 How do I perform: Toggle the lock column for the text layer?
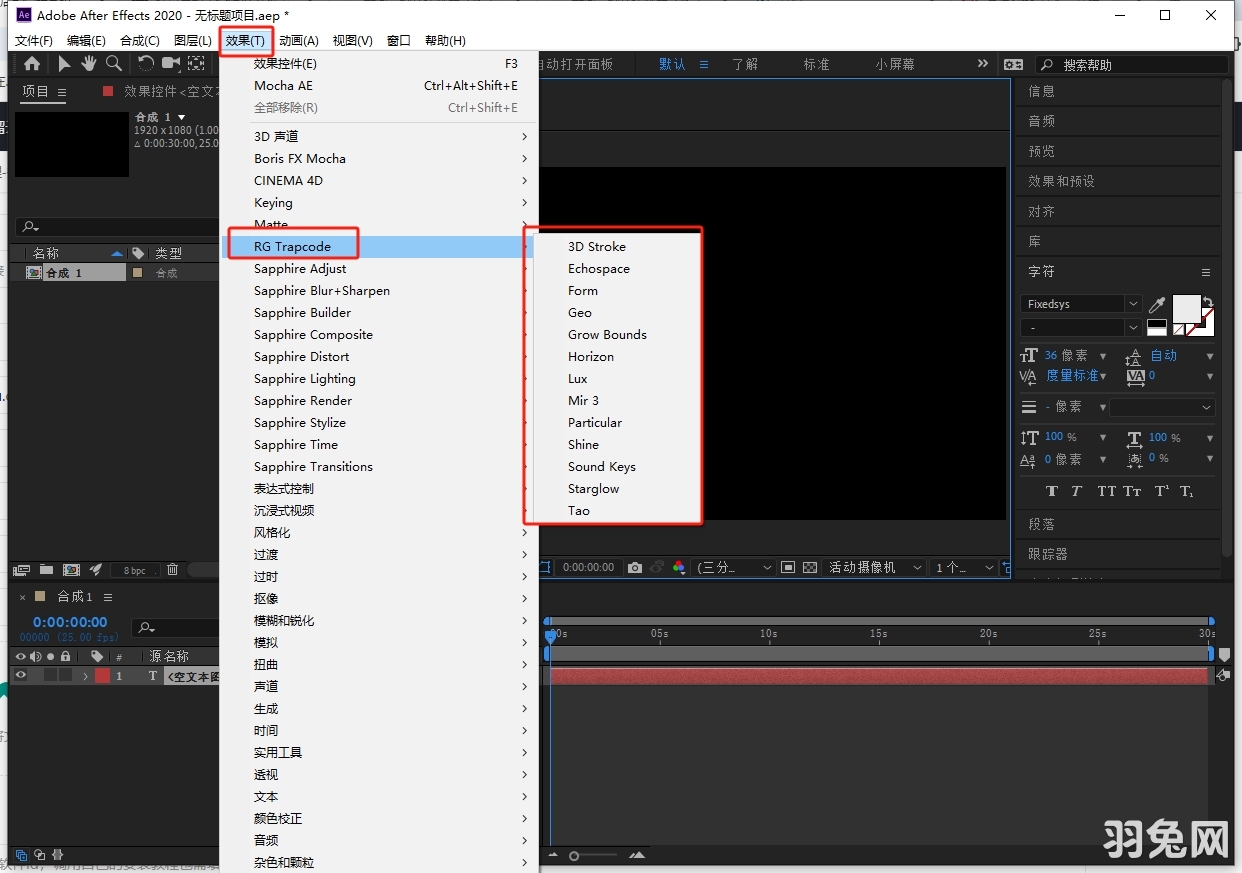click(x=64, y=675)
